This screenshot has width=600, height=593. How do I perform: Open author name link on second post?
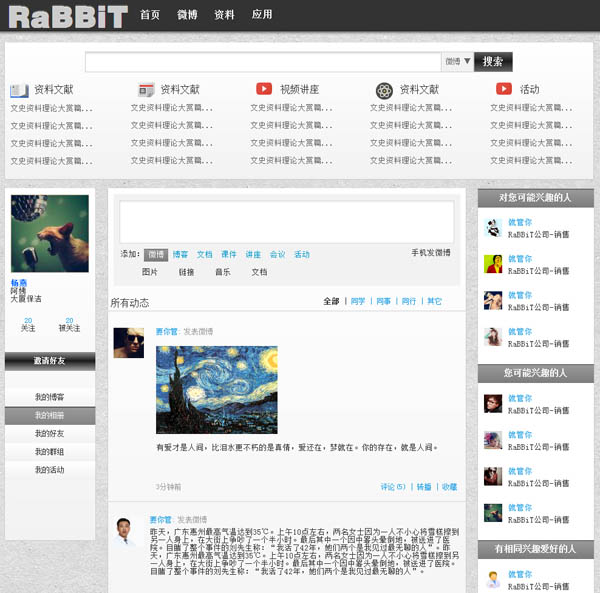[x=160, y=520]
